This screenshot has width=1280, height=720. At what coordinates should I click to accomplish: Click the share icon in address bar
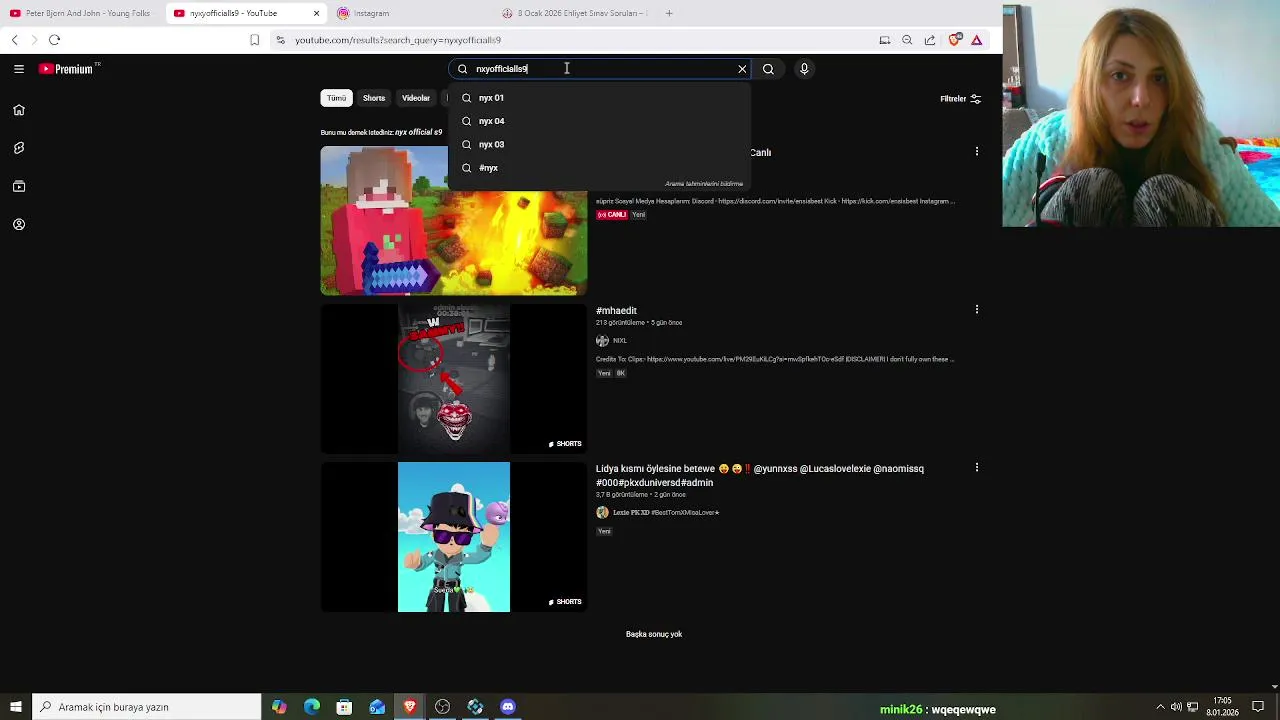point(930,40)
